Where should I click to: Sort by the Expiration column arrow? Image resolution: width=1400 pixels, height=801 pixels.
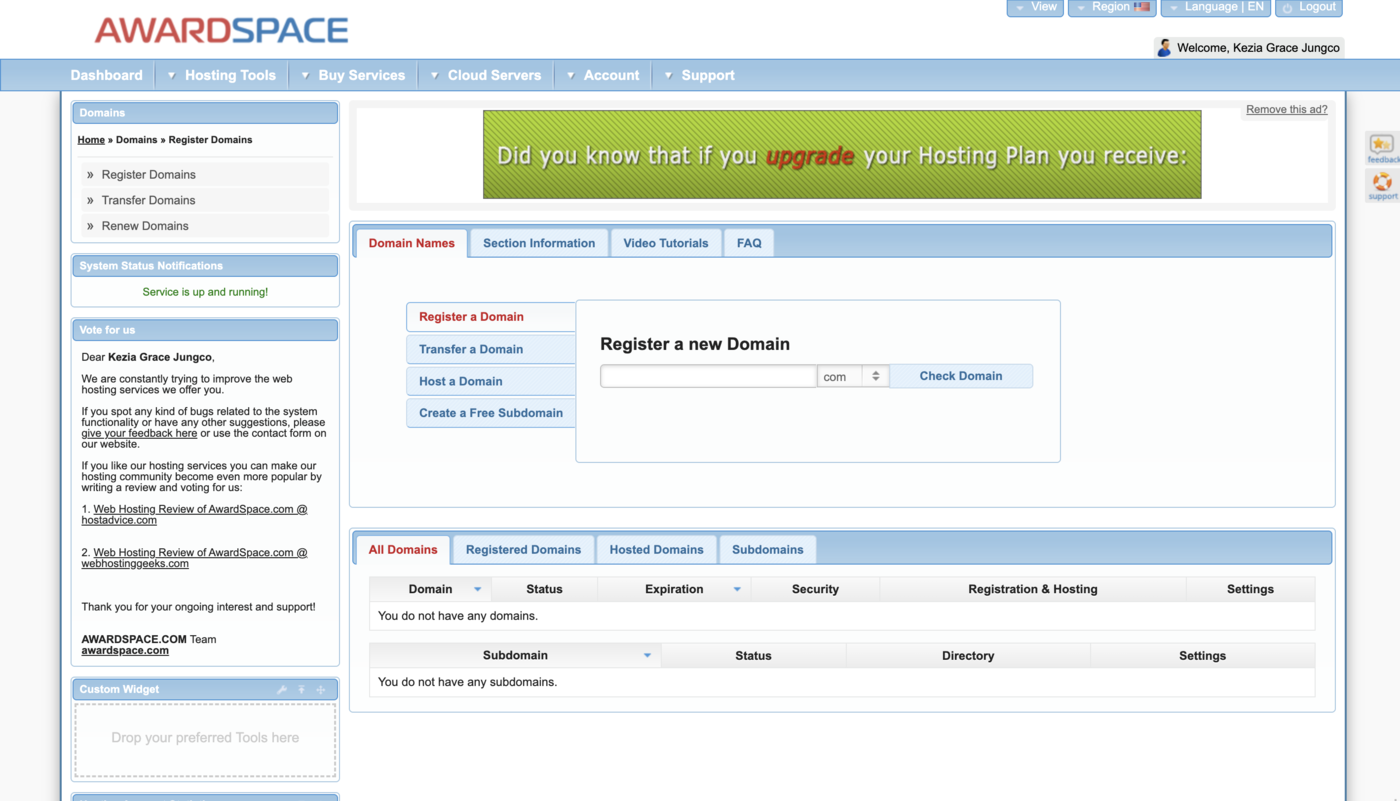pyautogui.click(x=737, y=589)
